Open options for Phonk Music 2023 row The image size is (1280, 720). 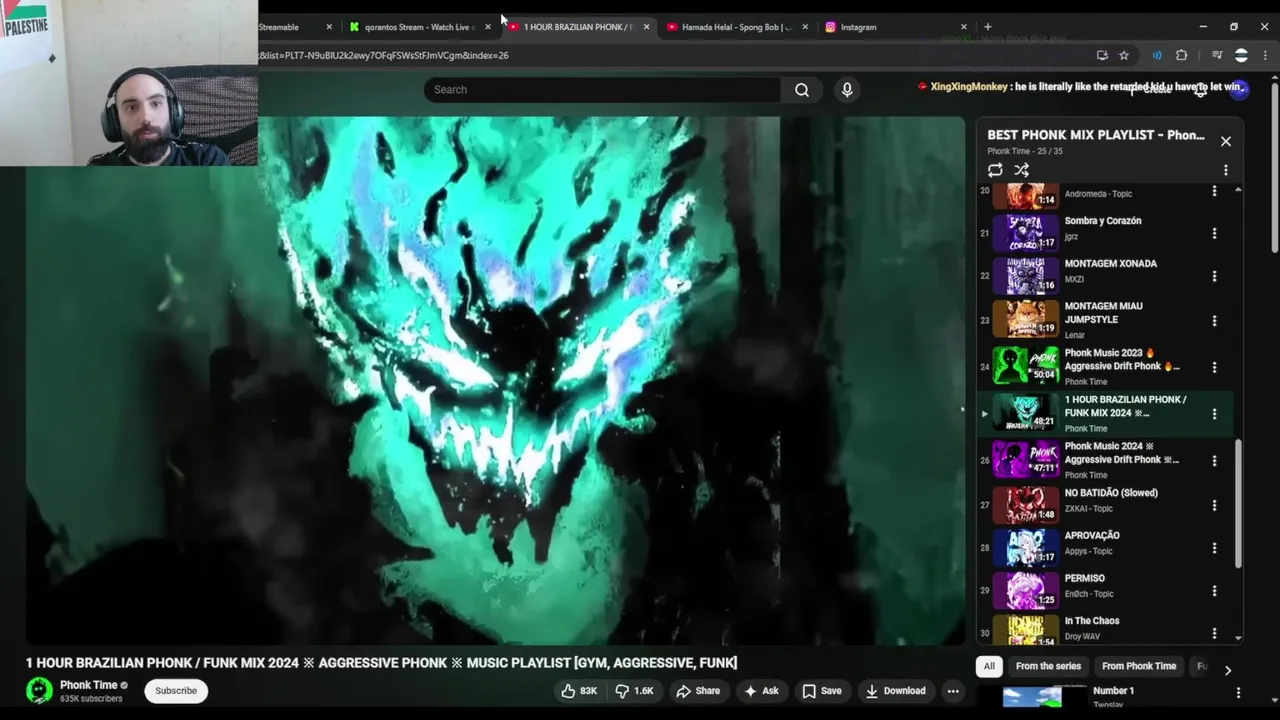coord(1214,367)
